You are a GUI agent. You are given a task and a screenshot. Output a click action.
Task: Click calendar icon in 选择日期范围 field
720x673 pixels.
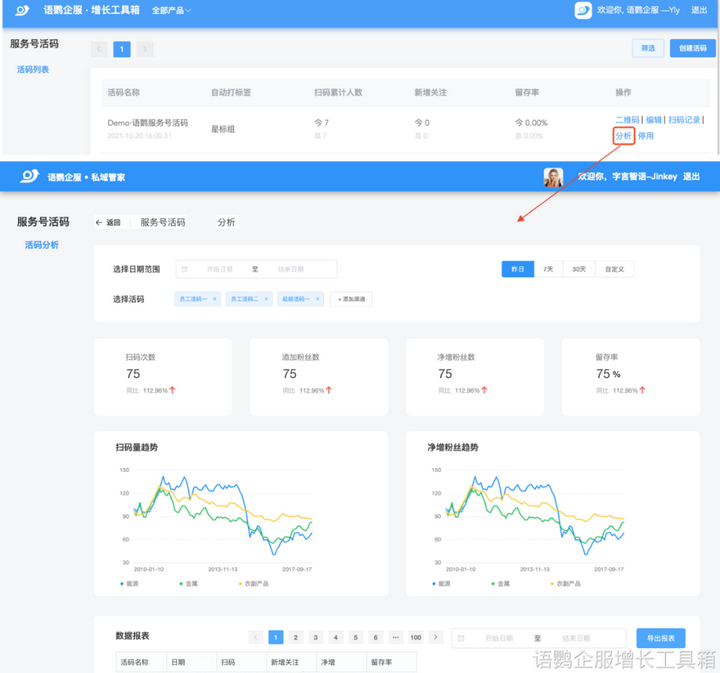185,269
